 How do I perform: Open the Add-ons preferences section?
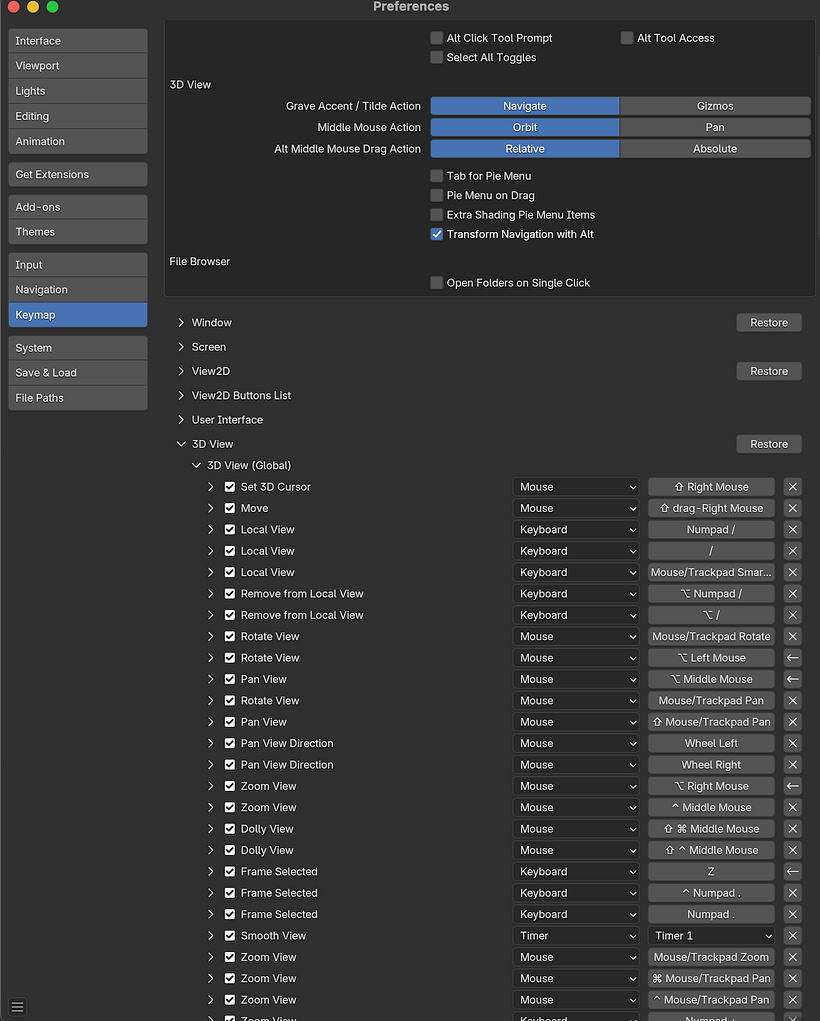(x=77, y=207)
